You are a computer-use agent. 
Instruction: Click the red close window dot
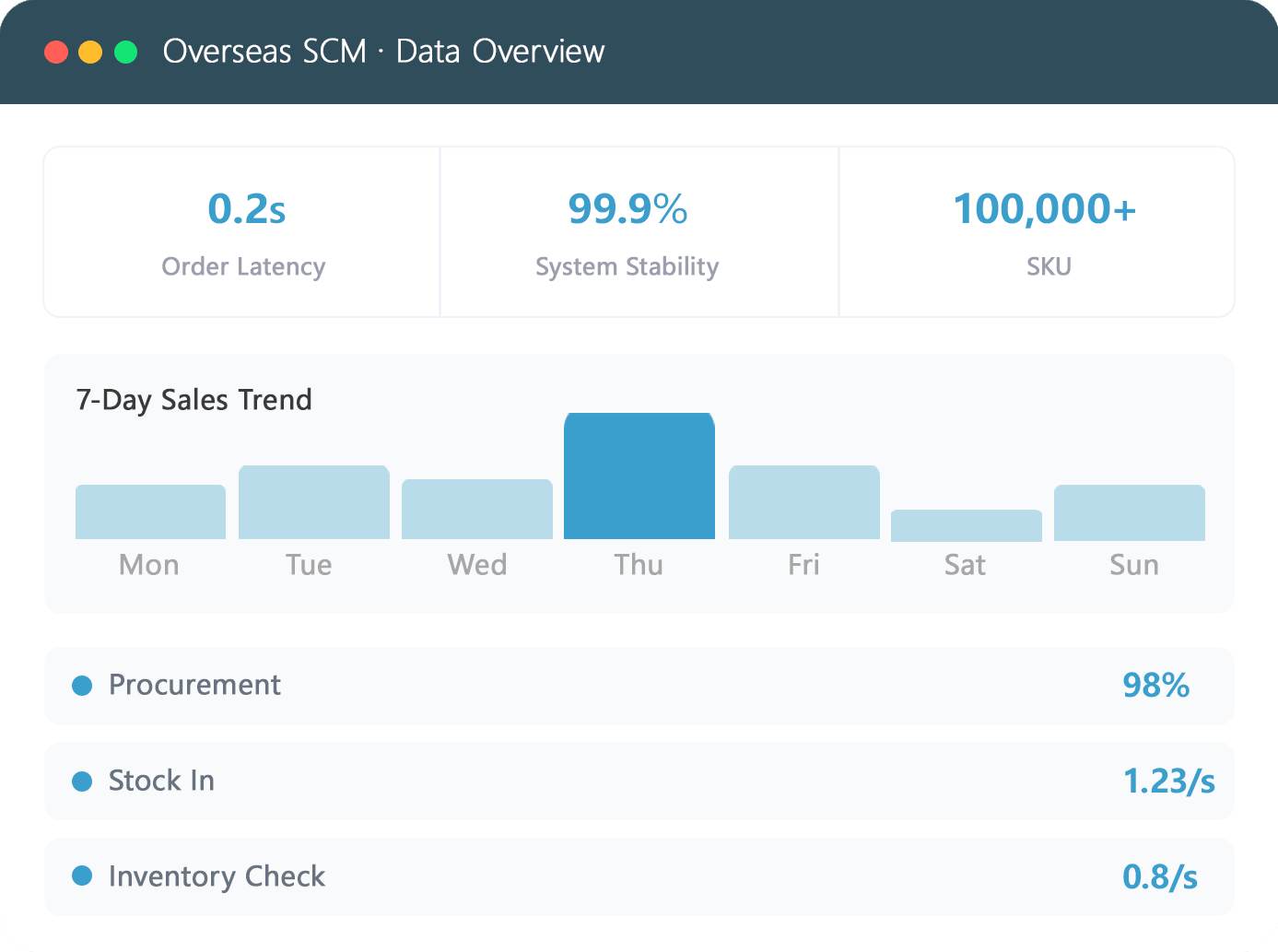pyautogui.click(x=56, y=52)
